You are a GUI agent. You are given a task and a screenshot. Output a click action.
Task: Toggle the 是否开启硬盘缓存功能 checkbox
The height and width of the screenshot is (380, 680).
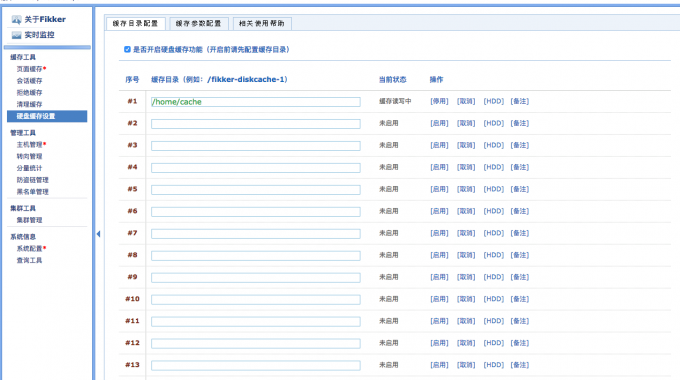[127, 49]
